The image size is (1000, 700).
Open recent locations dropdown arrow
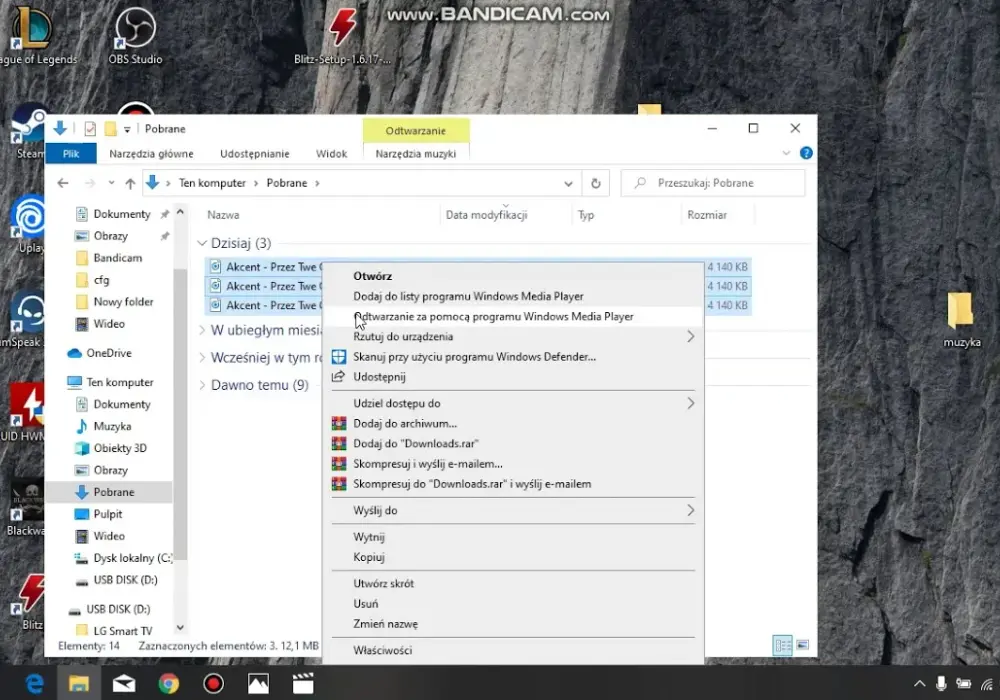(x=111, y=183)
